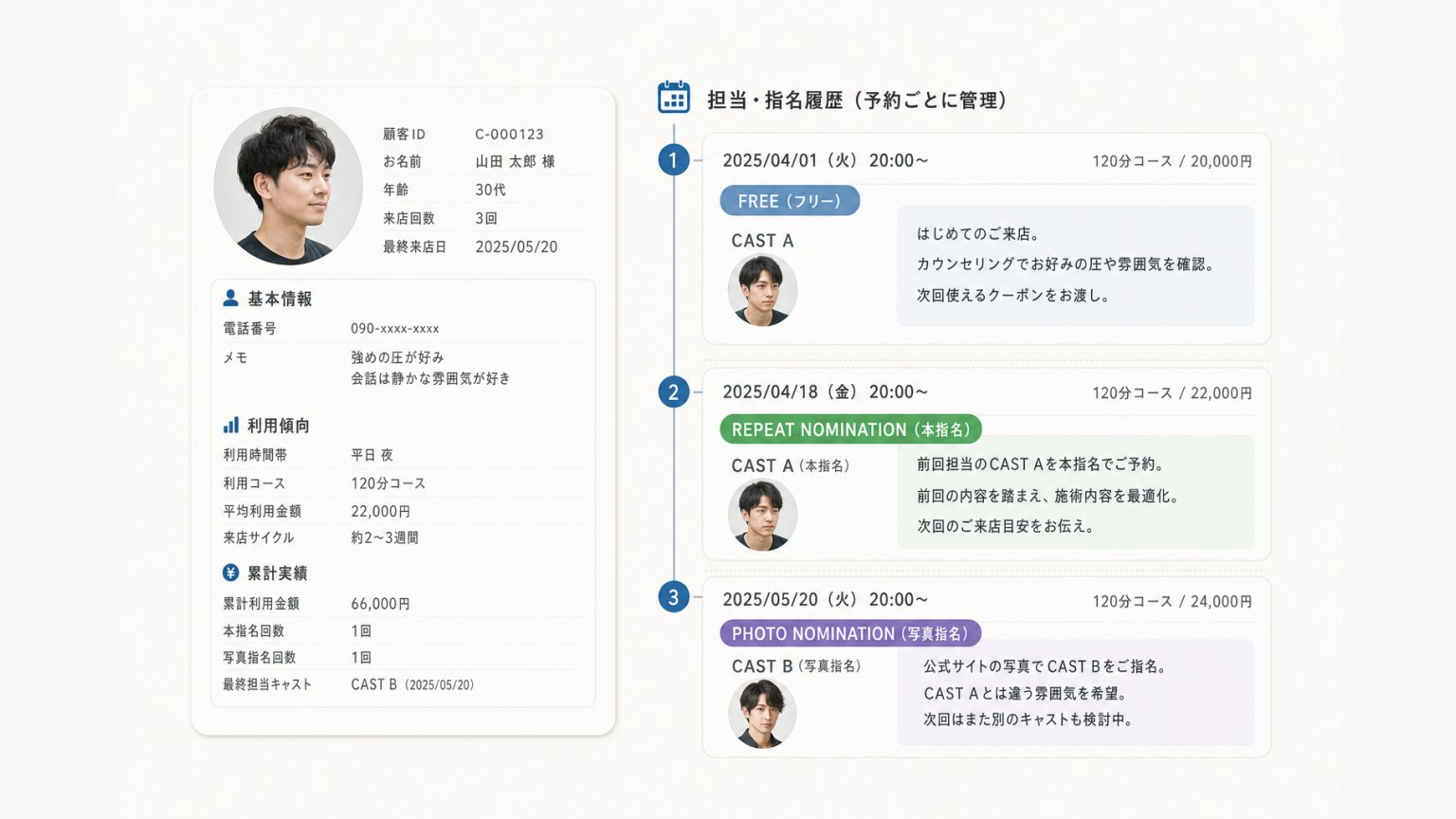The height and width of the screenshot is (819, 1456).
Task: Click the date 2025/04/18 (金) 20:00〜
Action: [826, 391]
